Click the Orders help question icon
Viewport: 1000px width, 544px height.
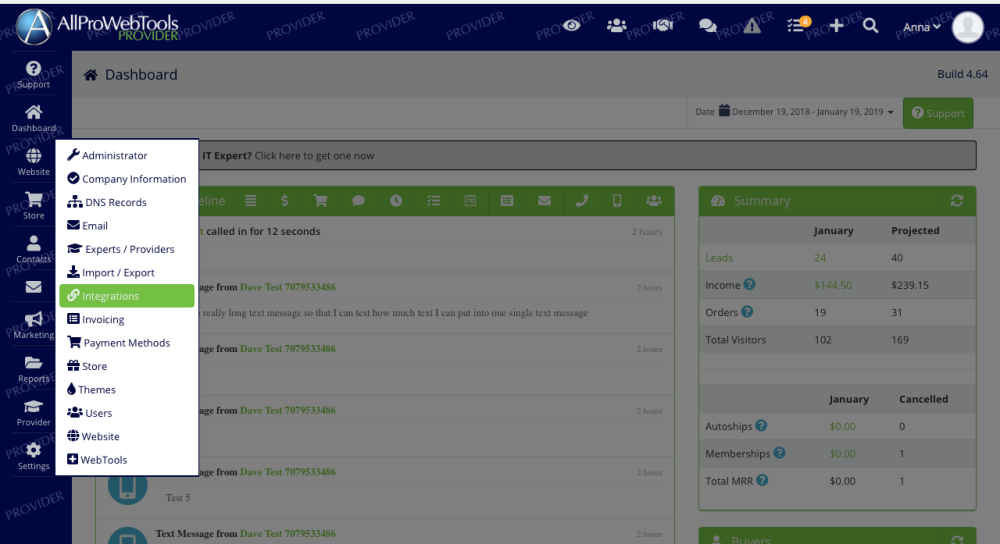click(747, 312)
